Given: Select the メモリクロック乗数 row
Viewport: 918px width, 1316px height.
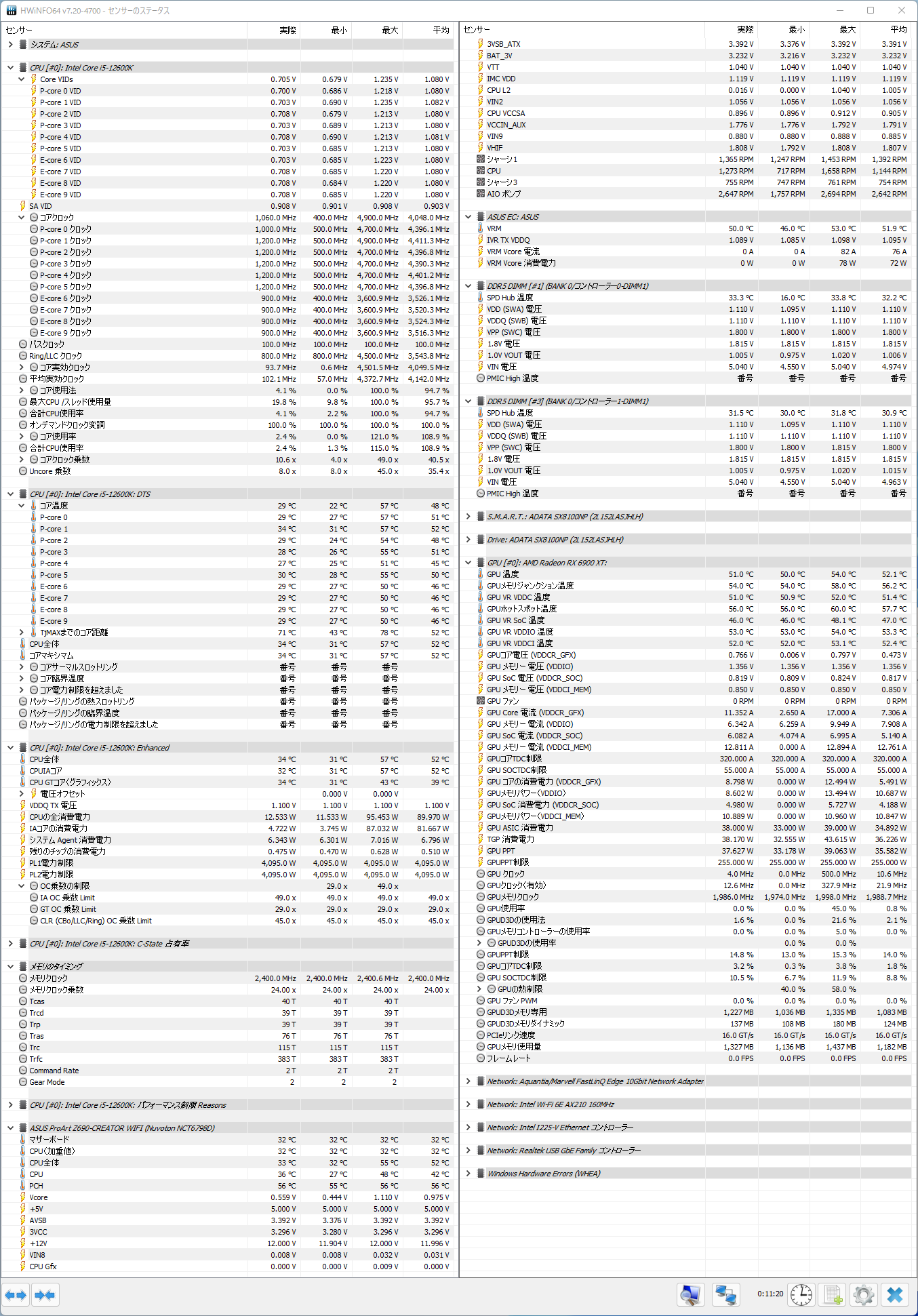Looking at the screenshot, I should click(228, 990).
